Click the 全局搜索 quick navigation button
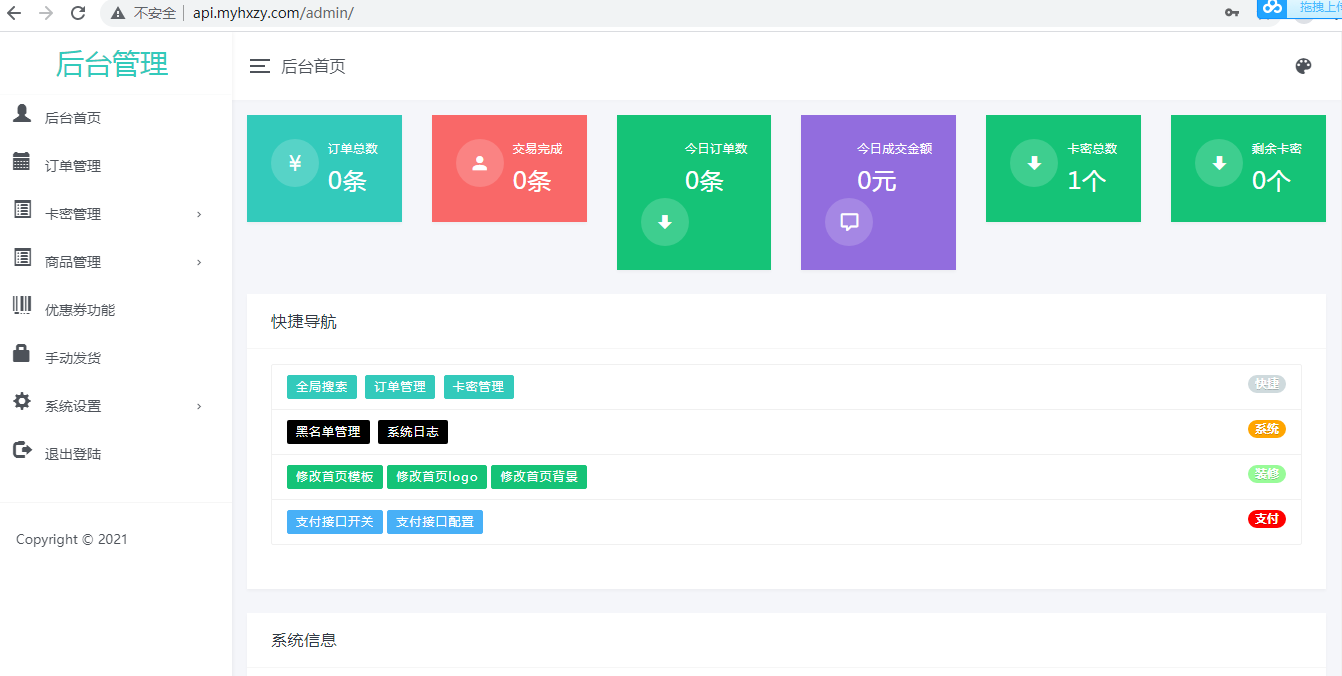Image resolution: width=1342 pixels, height=676 pixels. click(322, 387)
